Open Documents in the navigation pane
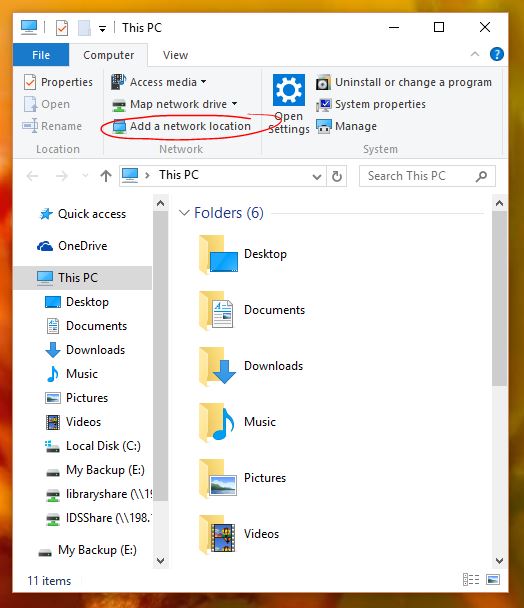Screen dimensions: 524x608 (x=86, y=326)
